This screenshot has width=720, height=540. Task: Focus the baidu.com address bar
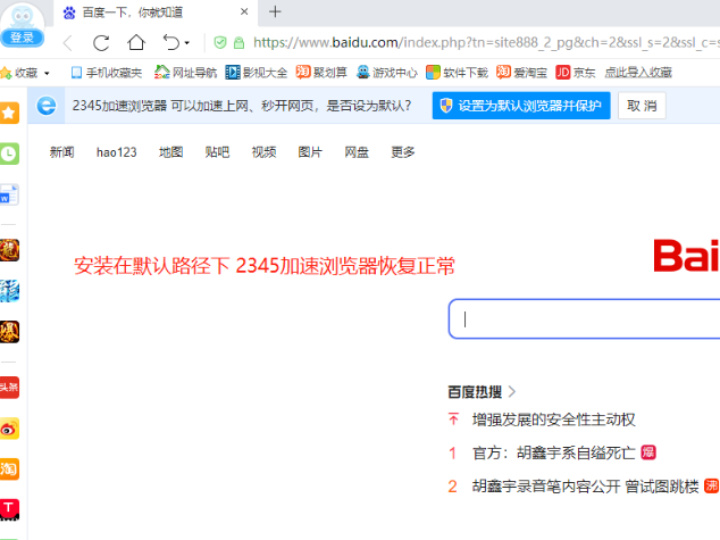click(x=486, y=43)
